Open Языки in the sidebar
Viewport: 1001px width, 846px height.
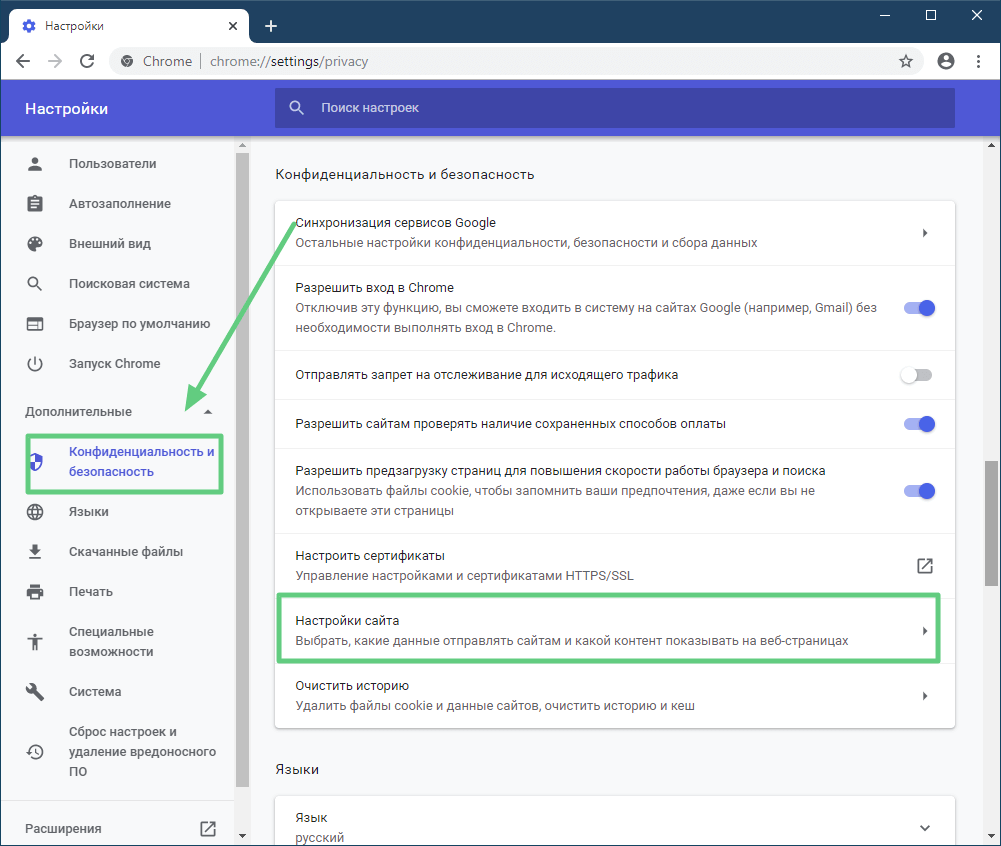click(89, 512)
